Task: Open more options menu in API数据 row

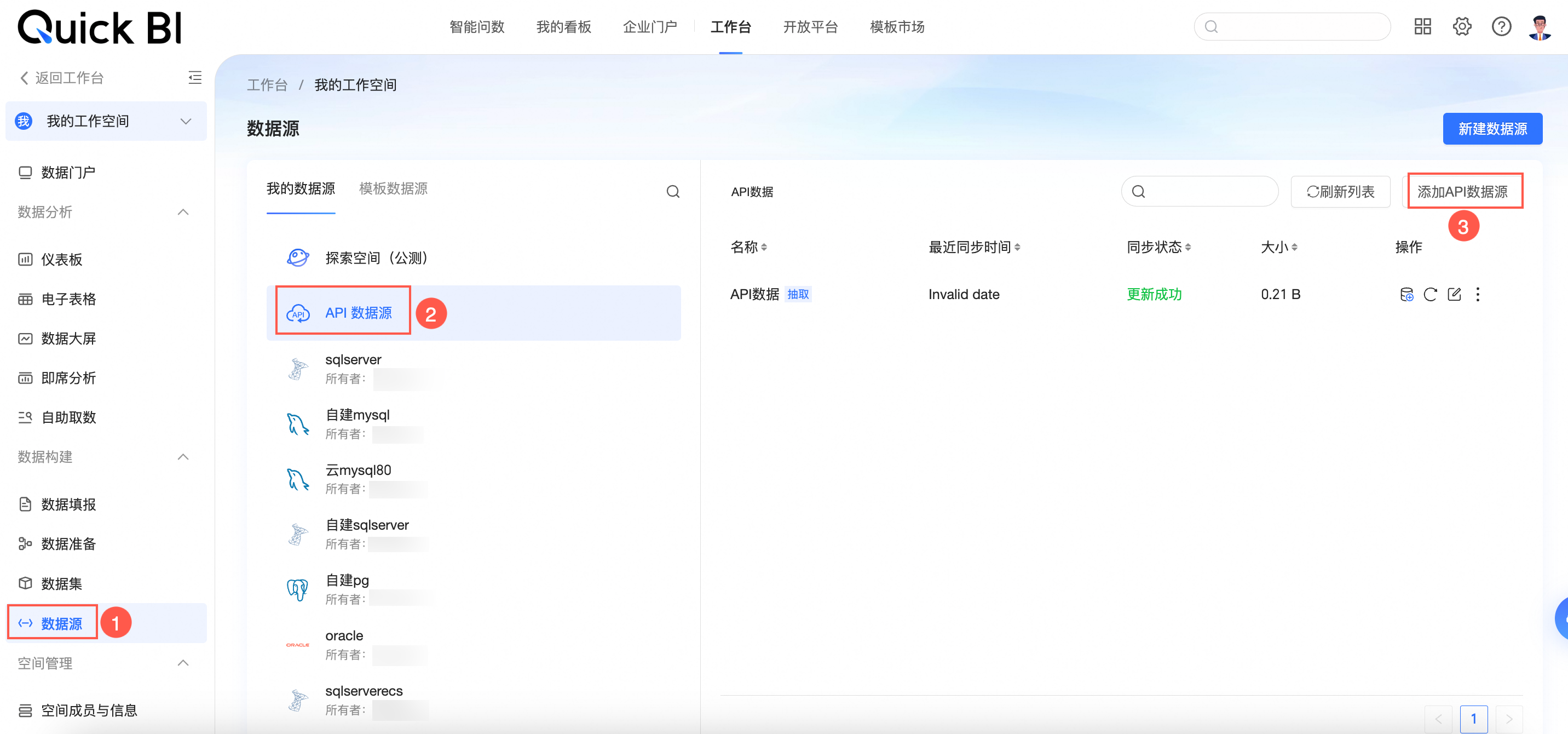Action: (1477, 295)
